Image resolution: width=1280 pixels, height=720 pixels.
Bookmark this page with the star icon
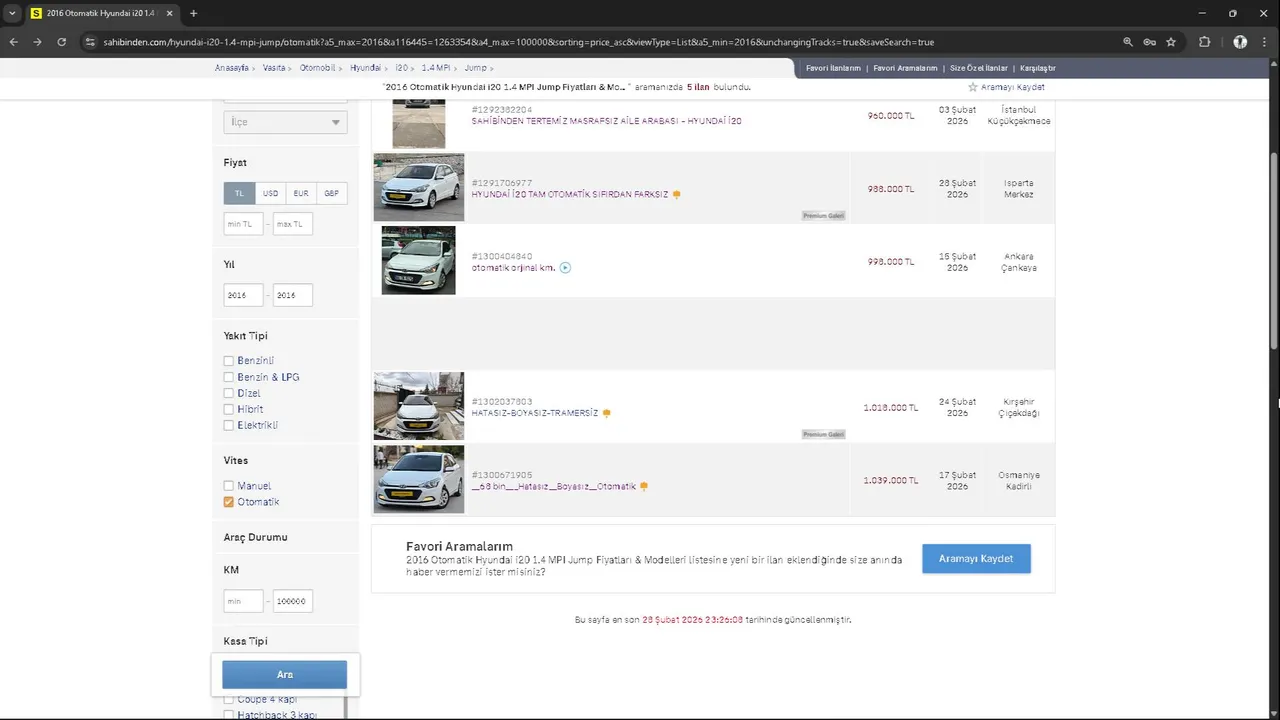tap(1171, 42)
